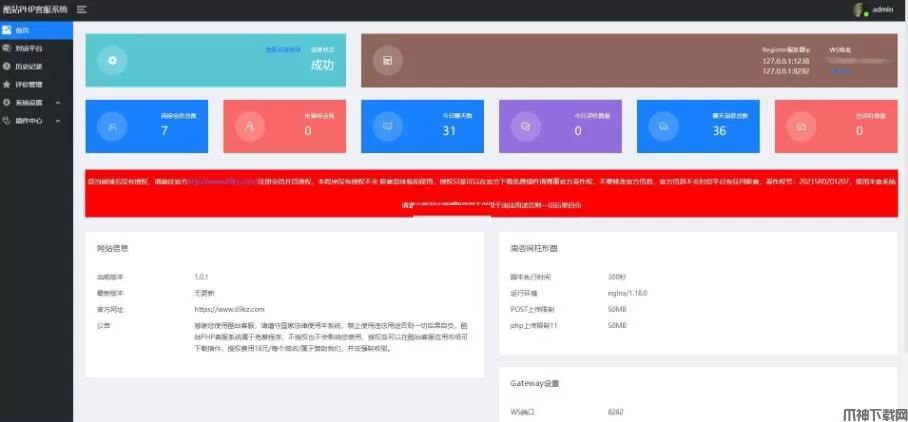Click the 0 value on the purple card
The image size is (908, 422).
(x=578, y=131)
